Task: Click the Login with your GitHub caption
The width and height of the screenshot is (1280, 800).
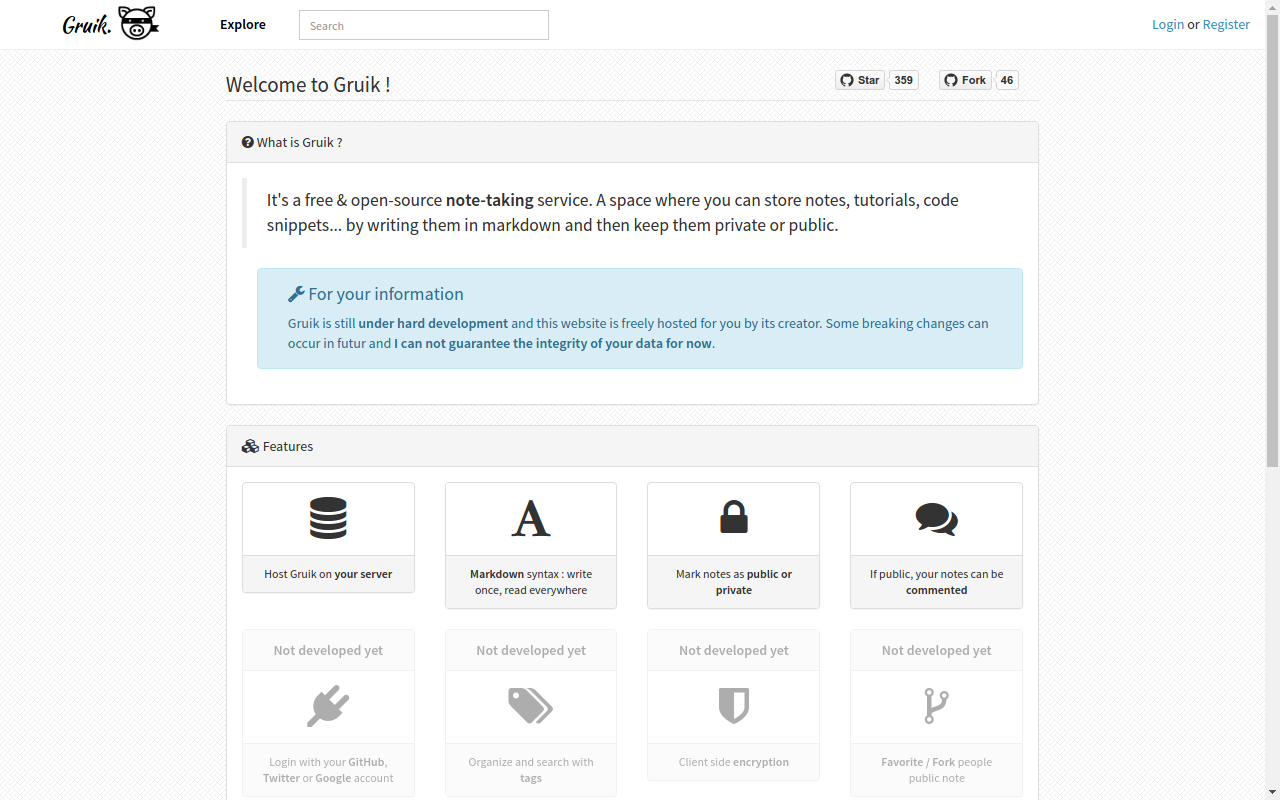Action: coord(328,770)
